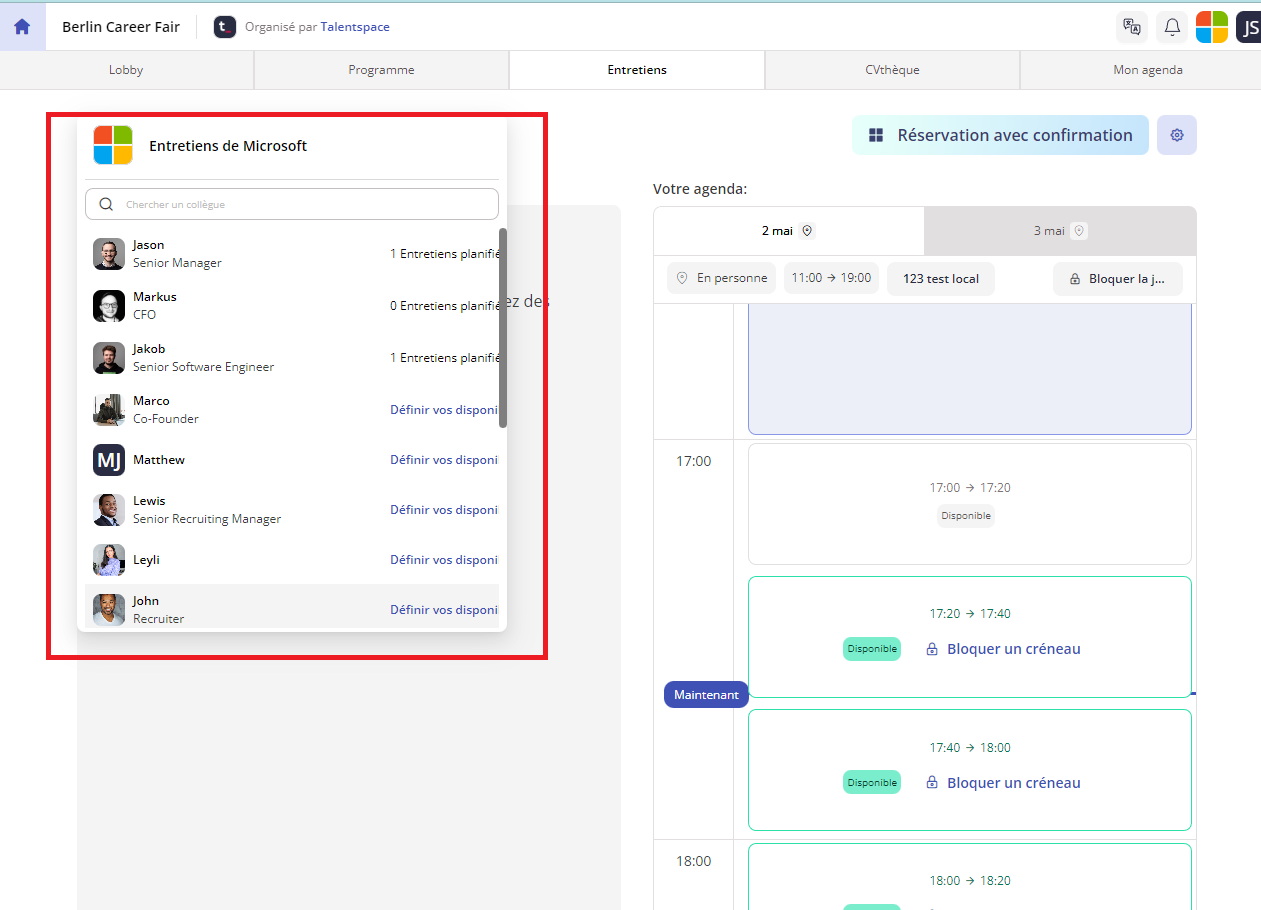Click Définir vos disponibilités for Marco
The width and height of the screenshot is (1261, 910).
(x=444, y=409)
